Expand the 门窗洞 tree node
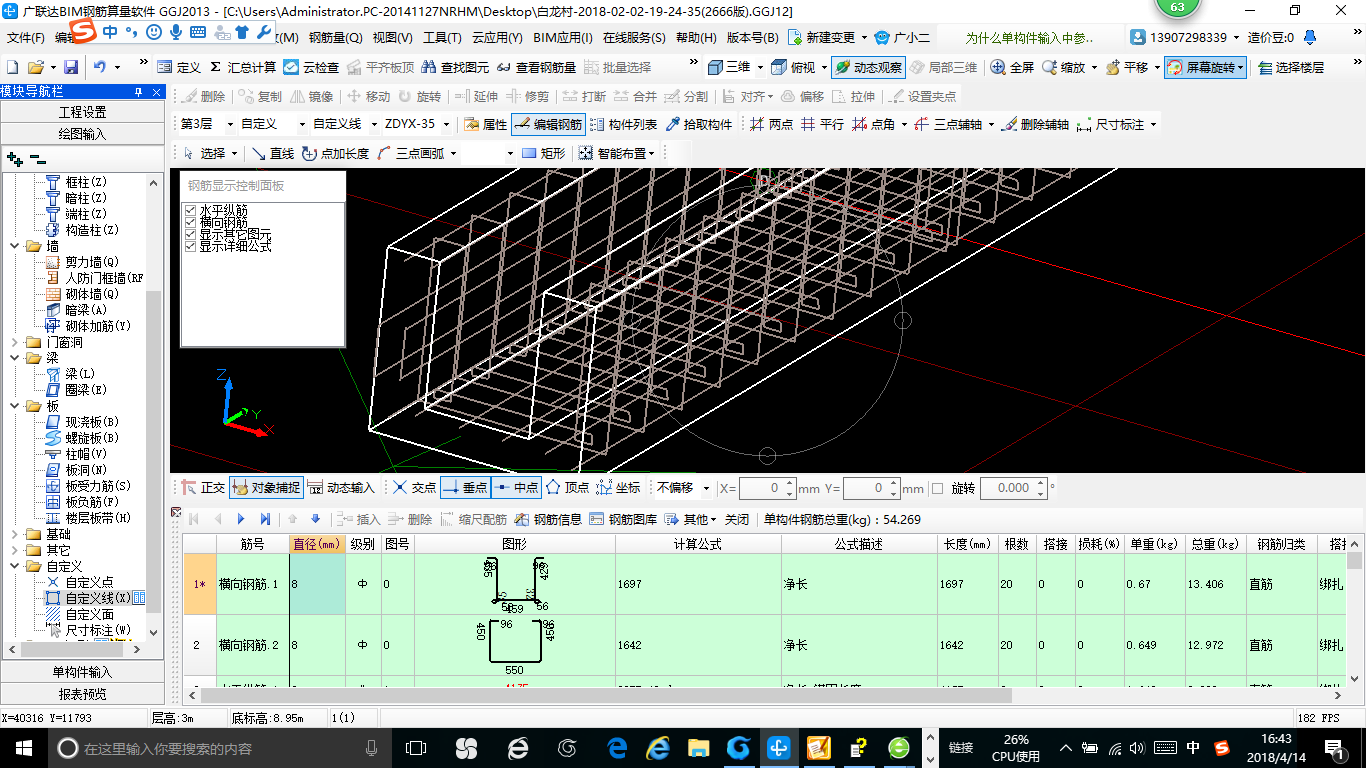Viewport: 1366px width, 768px height. pyautogui.click(x=16, y=342)
